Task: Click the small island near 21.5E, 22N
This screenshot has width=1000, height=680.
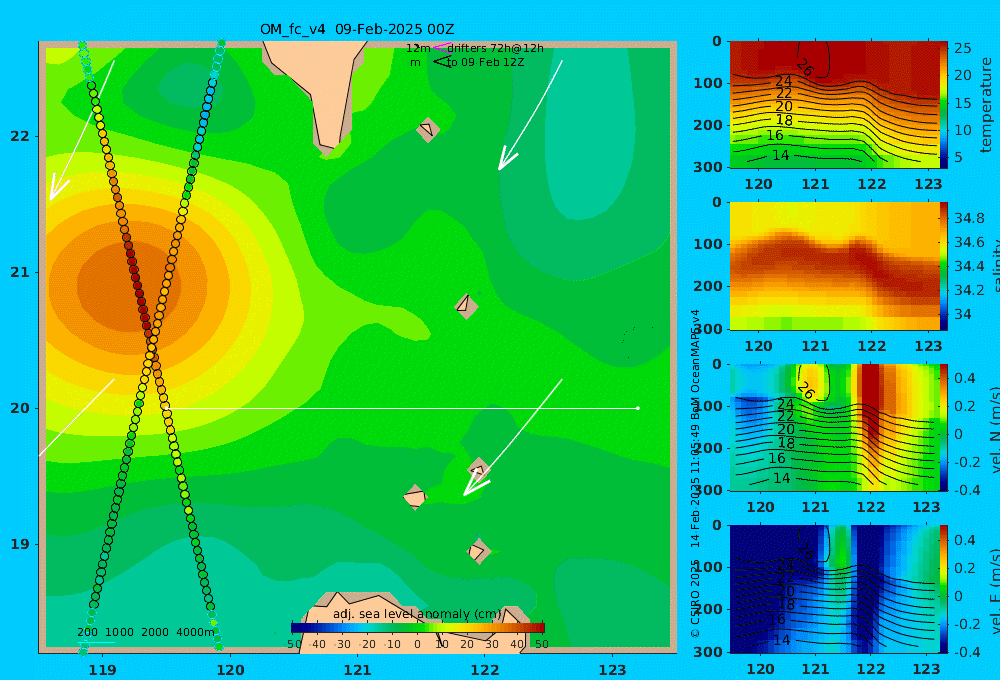Action: (427, 130)
